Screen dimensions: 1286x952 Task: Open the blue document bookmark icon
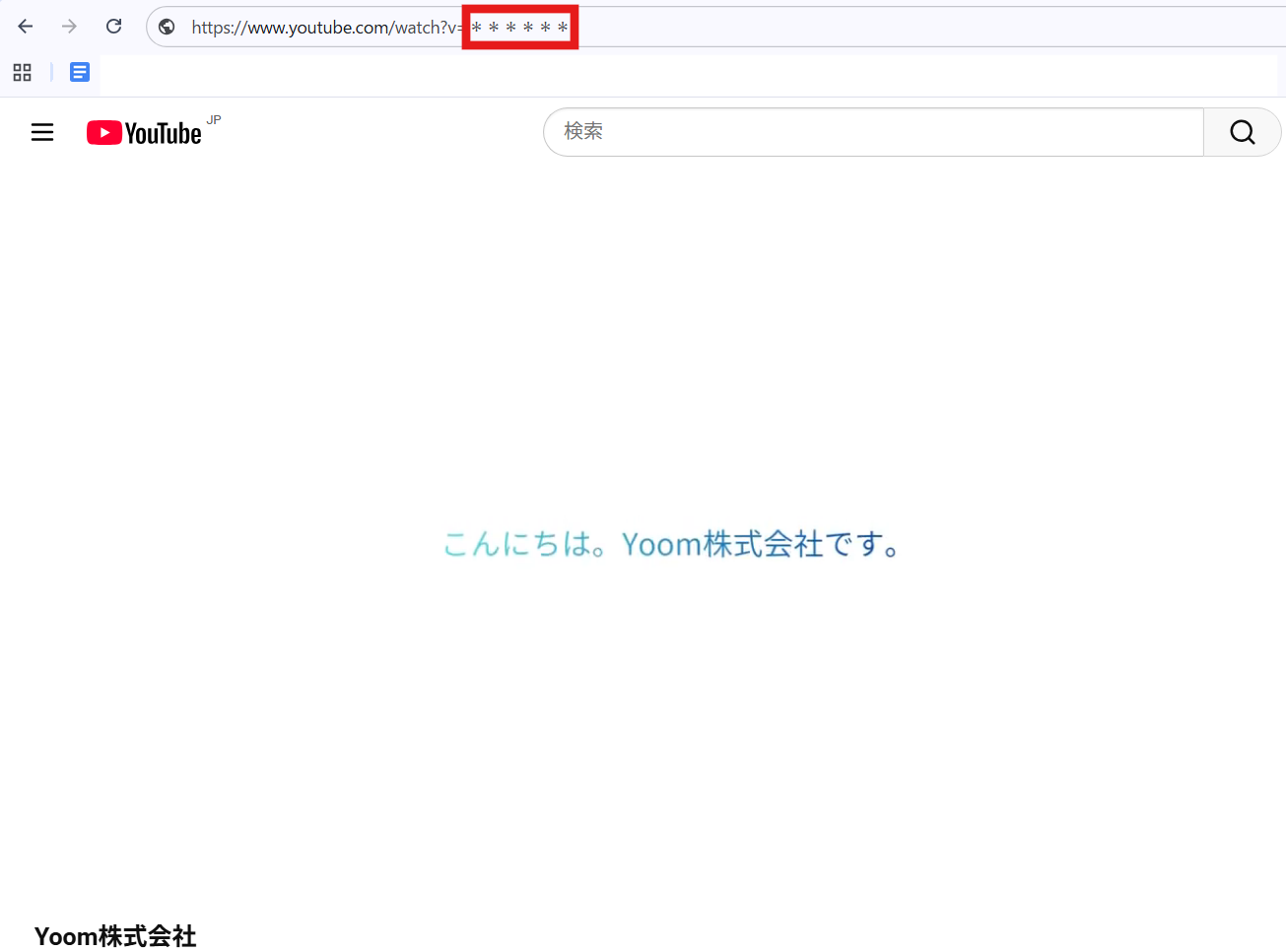pos(80,72)
